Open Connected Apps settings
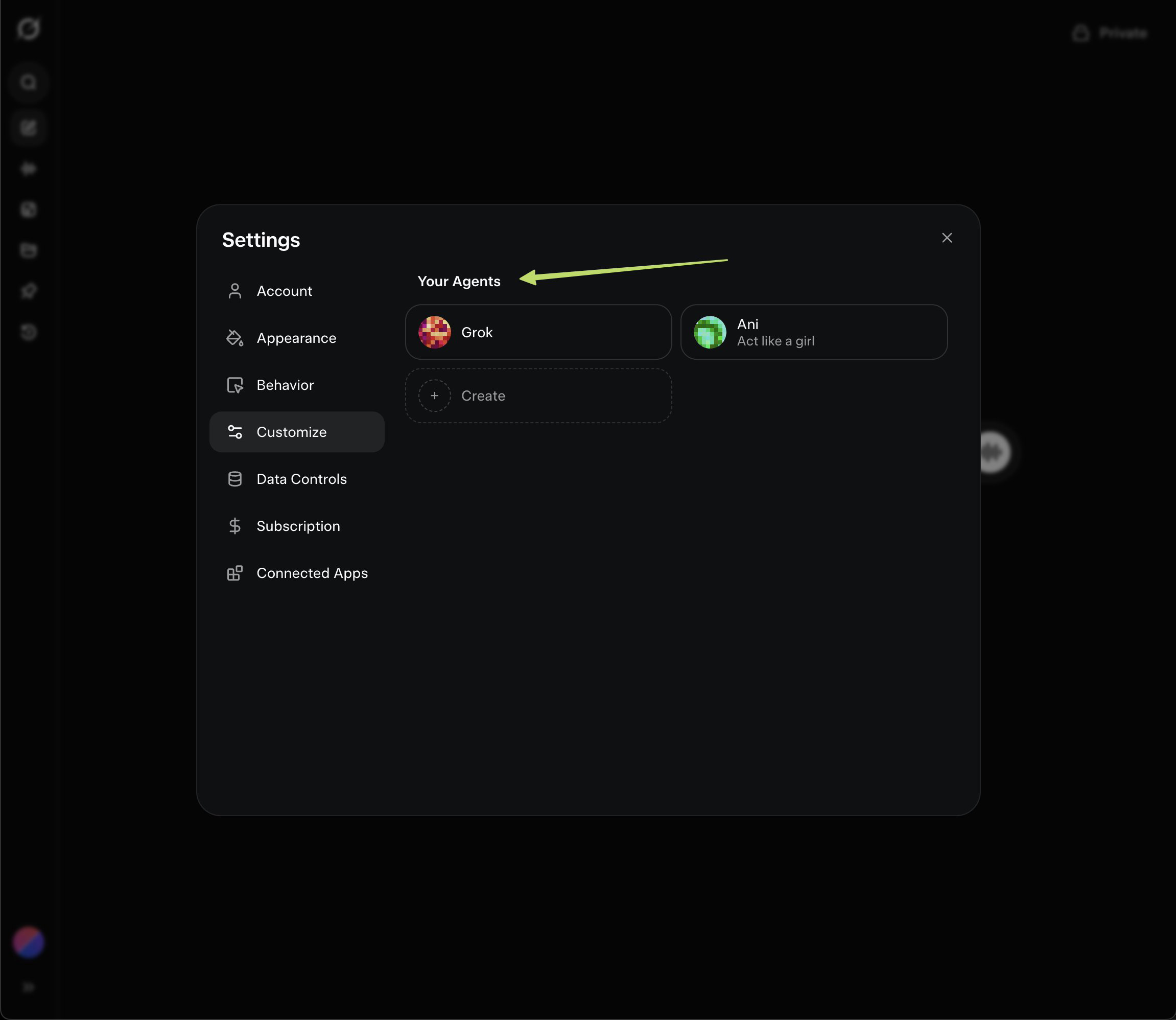Image resolution: width=1176 pixels, height=1020 pixels. tap(311, 573)
